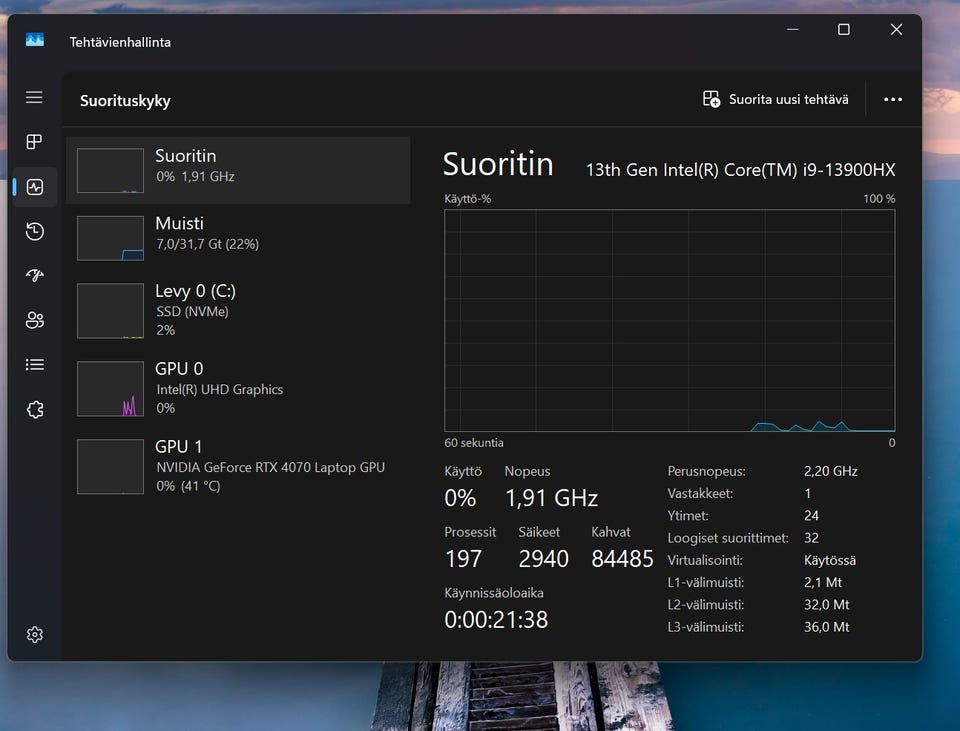Screen dimensions: 960x731
Task: Select Muisti in the performance list
Action: point(238,233)
